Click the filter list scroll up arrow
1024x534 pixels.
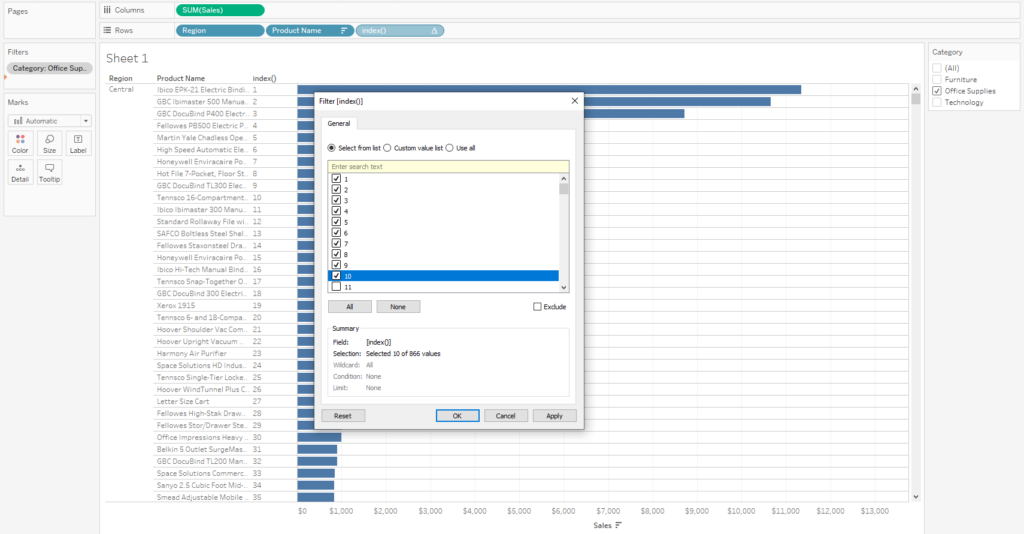point(564,178)
